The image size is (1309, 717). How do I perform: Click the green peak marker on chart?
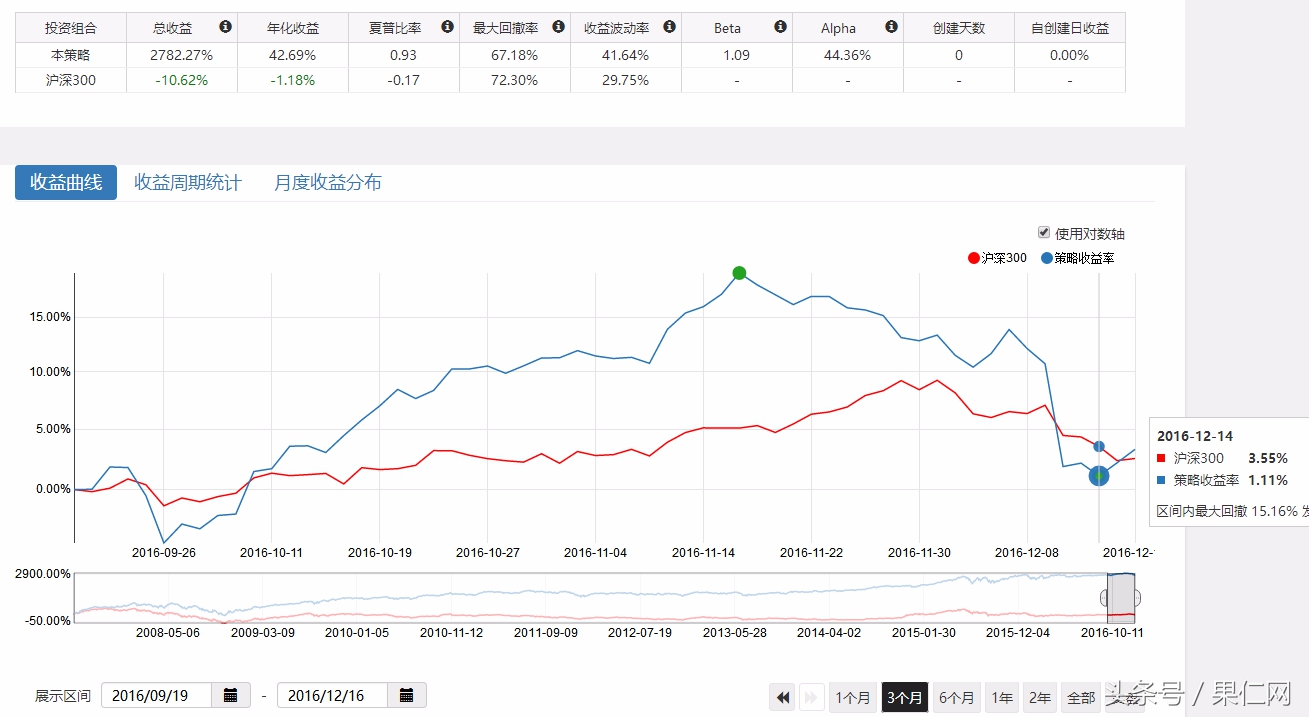739,273
